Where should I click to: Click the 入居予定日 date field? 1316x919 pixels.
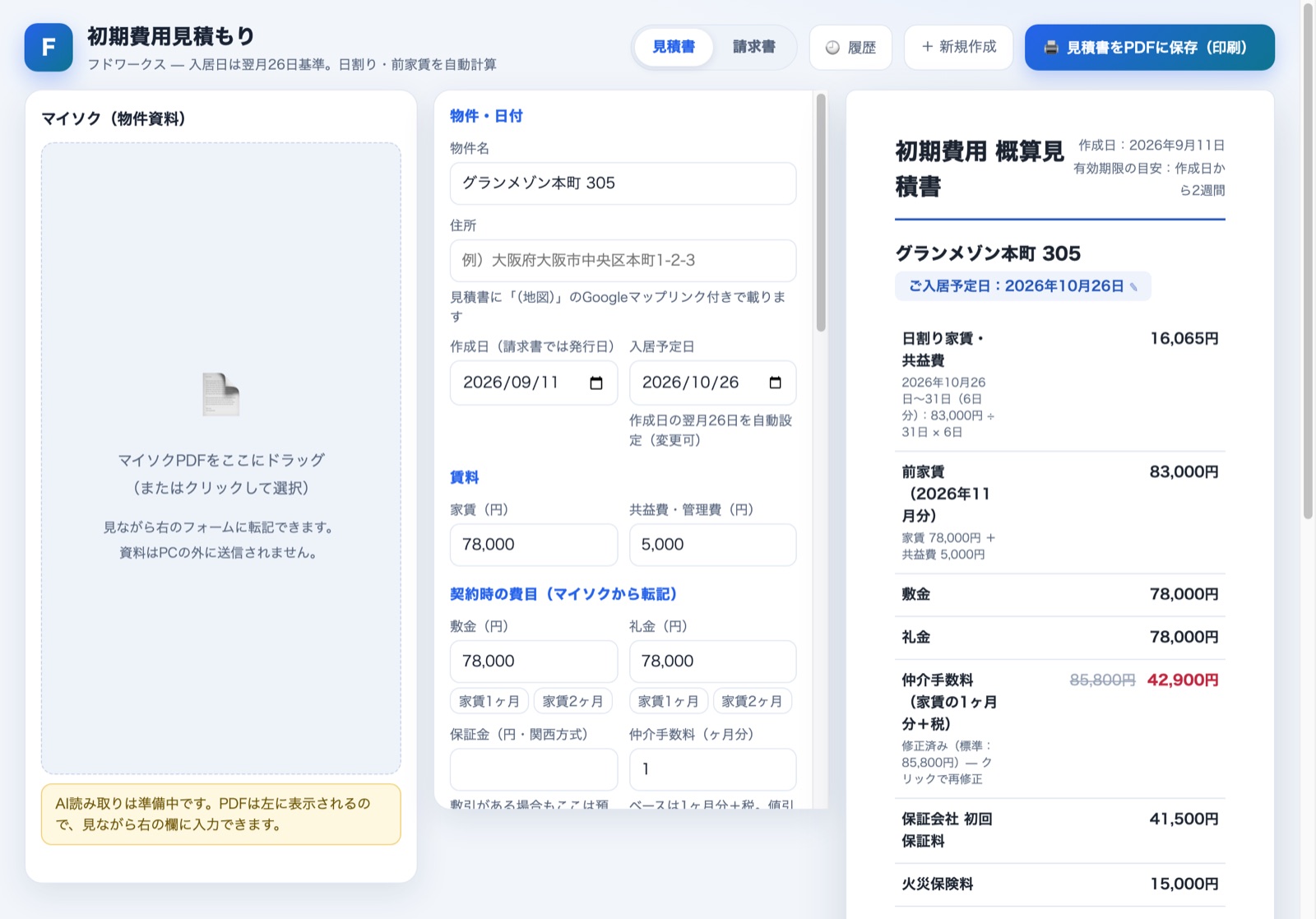click(712, 383)
